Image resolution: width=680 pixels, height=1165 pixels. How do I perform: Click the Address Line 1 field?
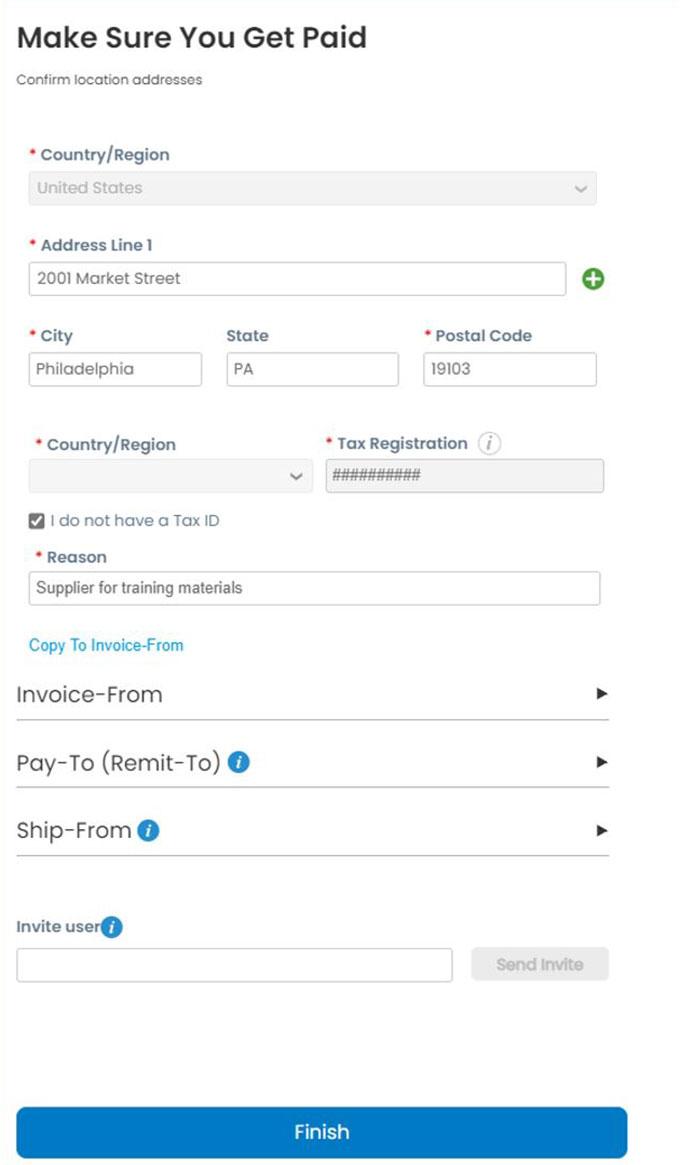coord(297,279)
